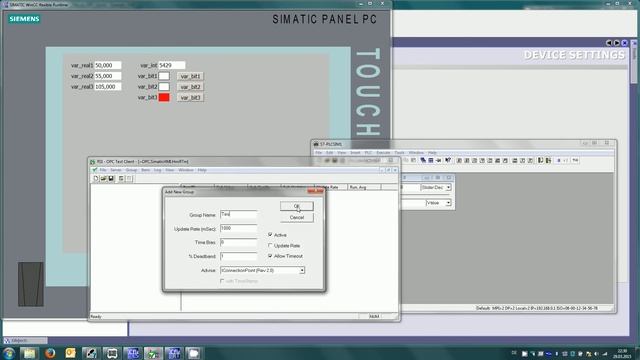This screenshot has height=360, width=640.
Task: Click the Run. Avg column header
Action: click(364, 187)
